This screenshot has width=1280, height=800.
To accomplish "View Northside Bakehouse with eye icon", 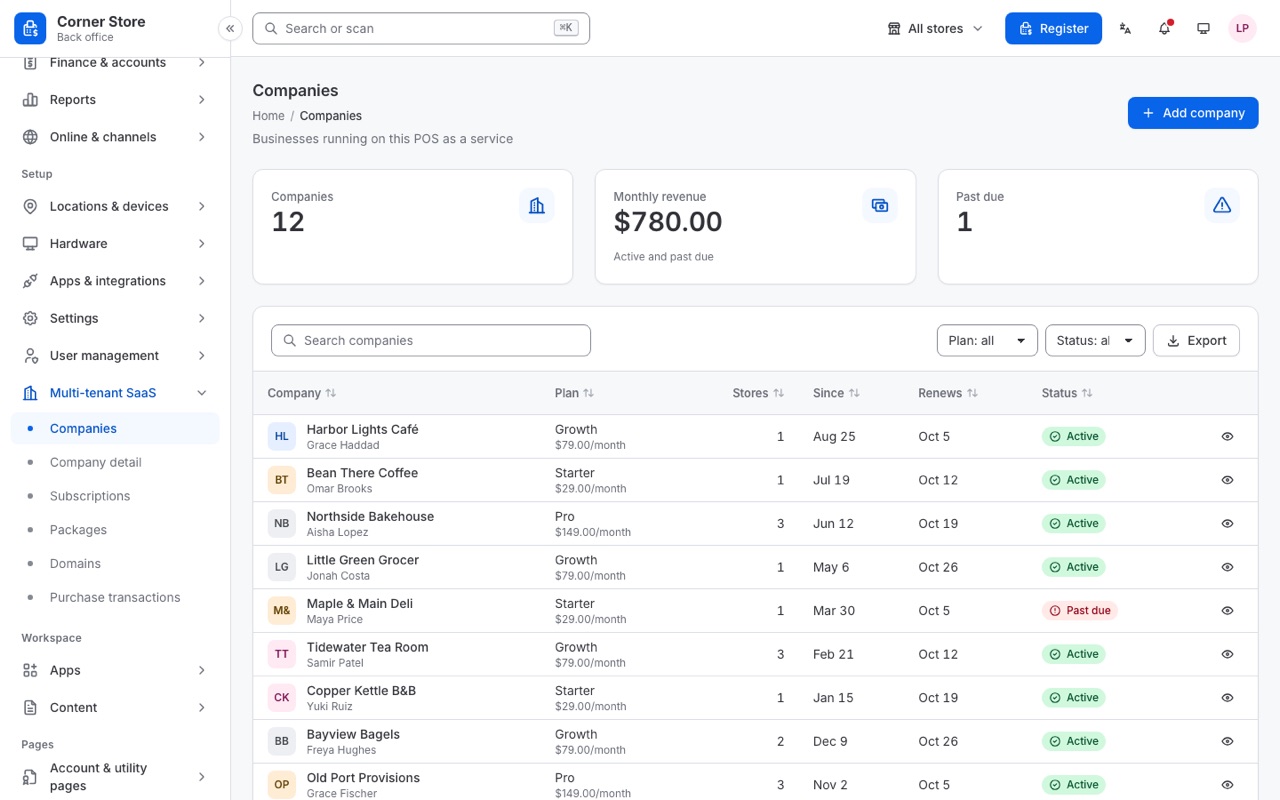I will 1227,523.
